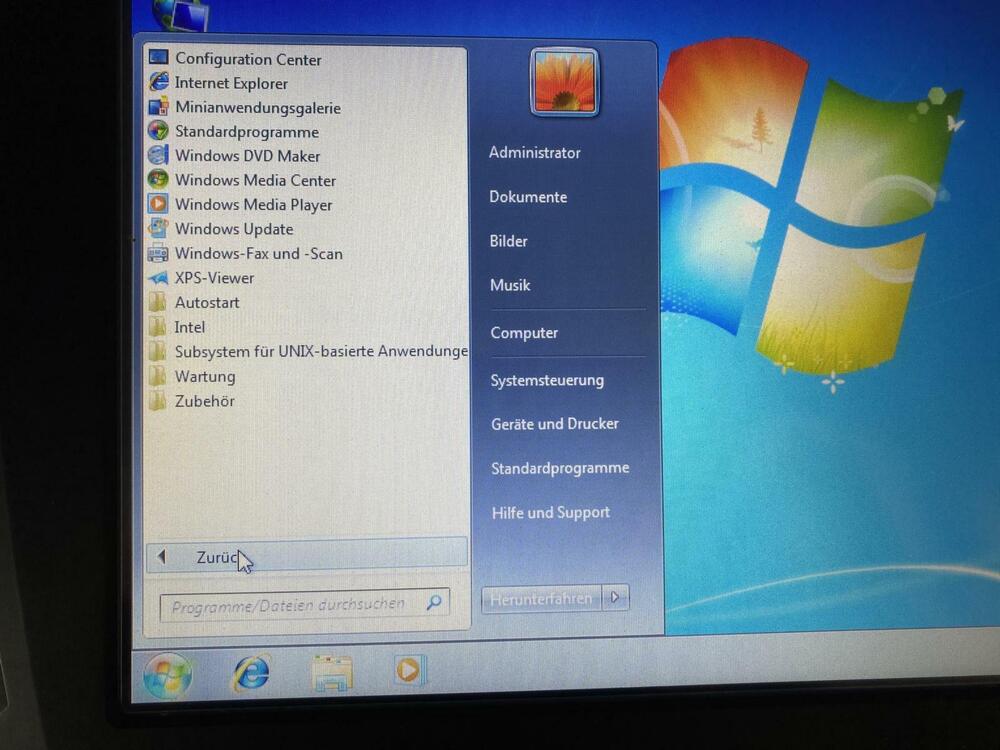Select the Windows DVD Maker text label
Viewport: 1000px width, 750px height.
247,156
